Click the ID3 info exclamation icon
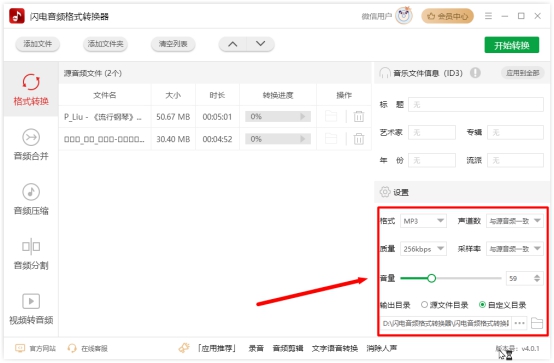 click(475, 73)
